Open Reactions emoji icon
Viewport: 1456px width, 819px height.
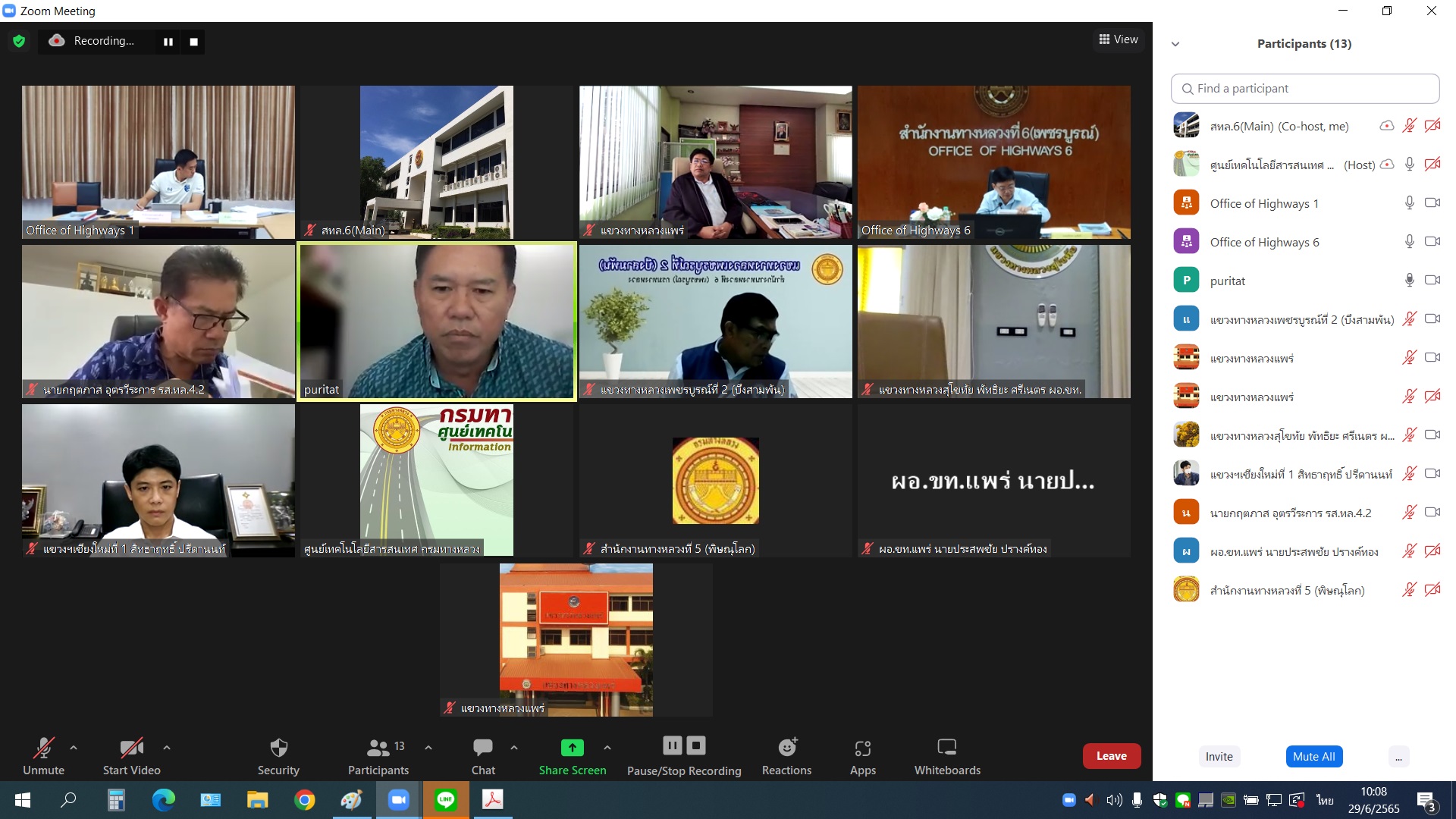point(786,748)
